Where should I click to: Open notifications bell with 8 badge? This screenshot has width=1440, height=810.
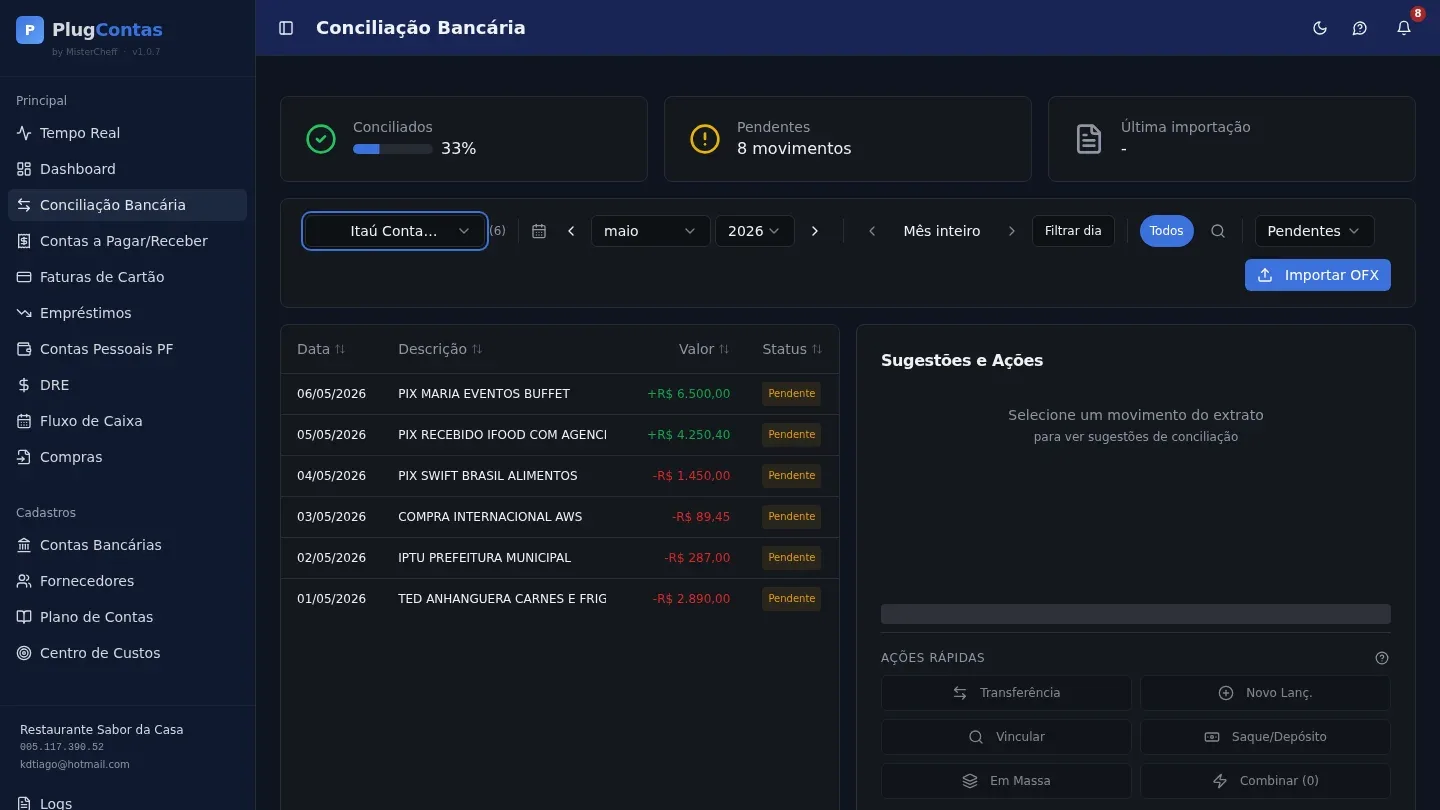click(x=1404, y=28)
